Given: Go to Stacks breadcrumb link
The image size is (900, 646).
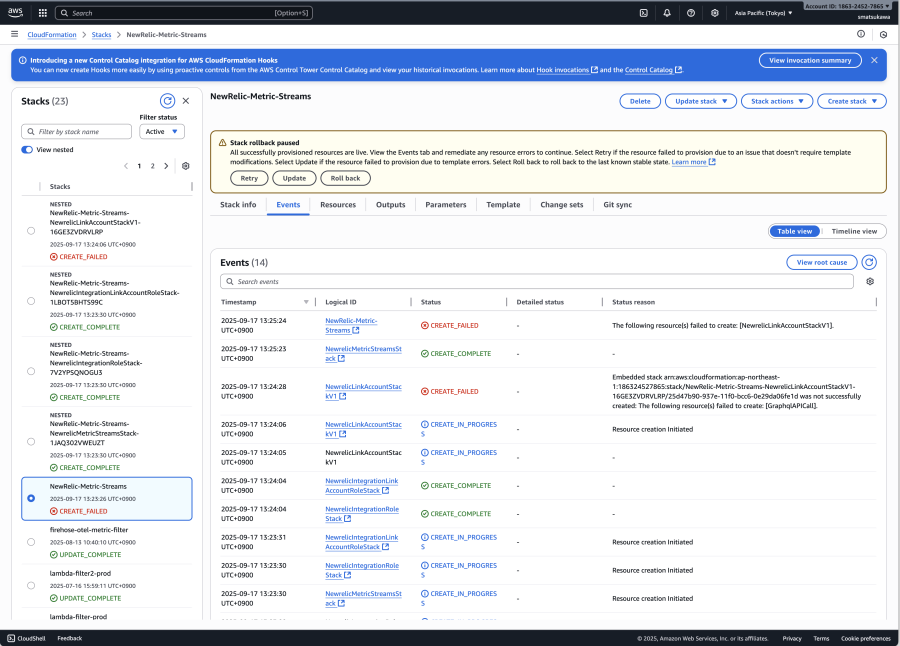Looking at the screenshot, I should pyautogui.click(x=102, y=34).
